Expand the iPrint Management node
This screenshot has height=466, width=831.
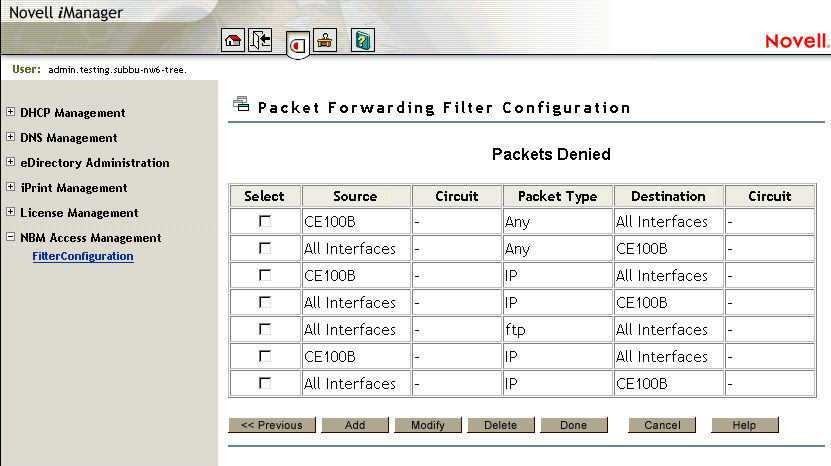point(11,187)
